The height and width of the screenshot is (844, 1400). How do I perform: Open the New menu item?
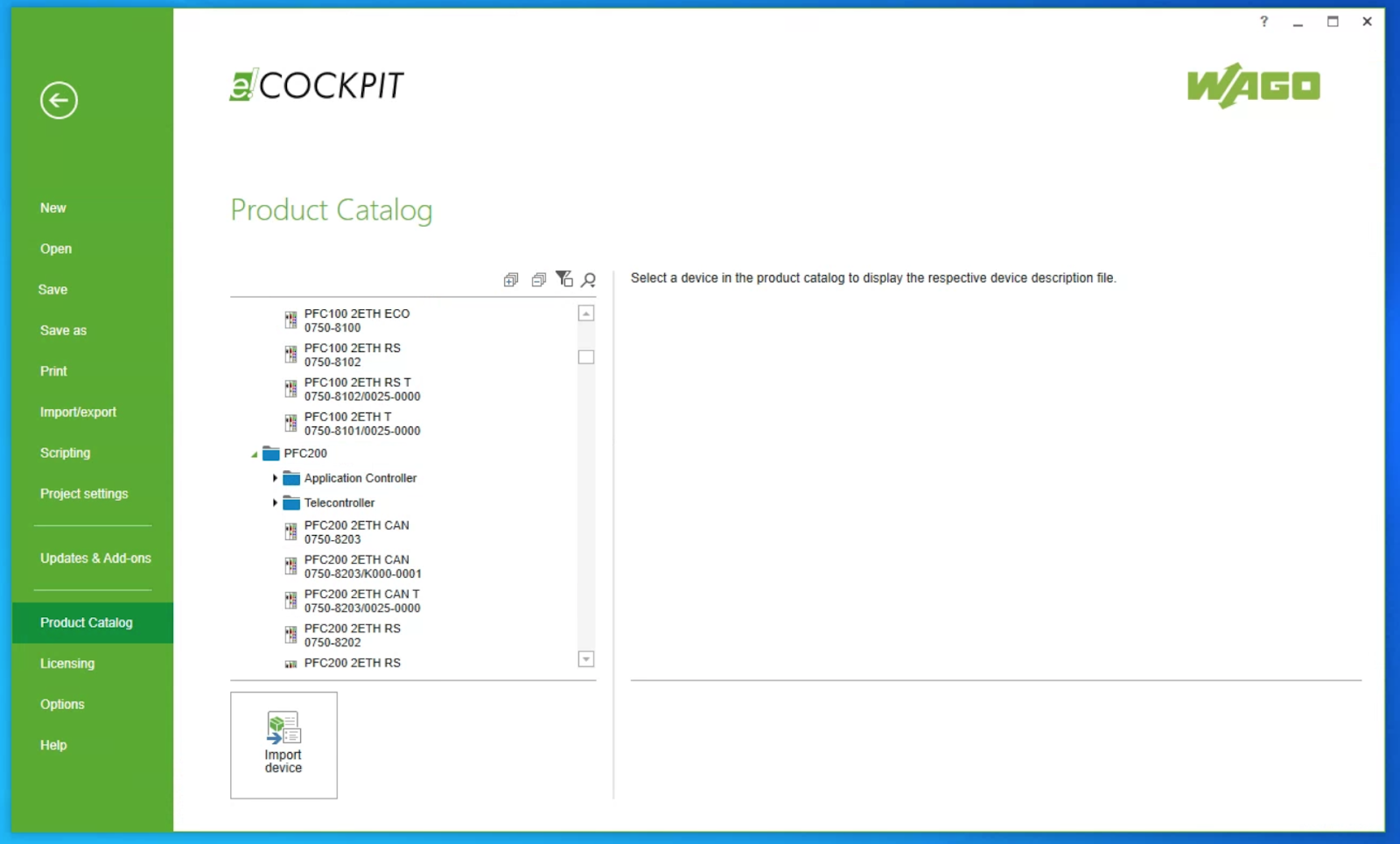pyautogui.click(x=52, y=207)
